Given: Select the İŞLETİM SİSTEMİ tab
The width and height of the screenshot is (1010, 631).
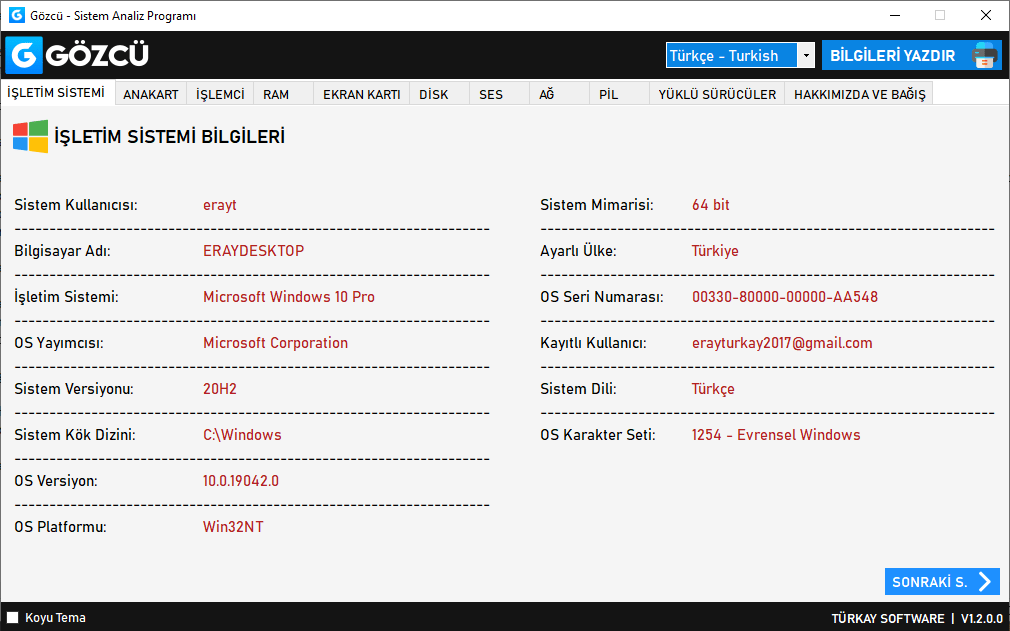Looking at the screenshot, I should pos(56,92).
